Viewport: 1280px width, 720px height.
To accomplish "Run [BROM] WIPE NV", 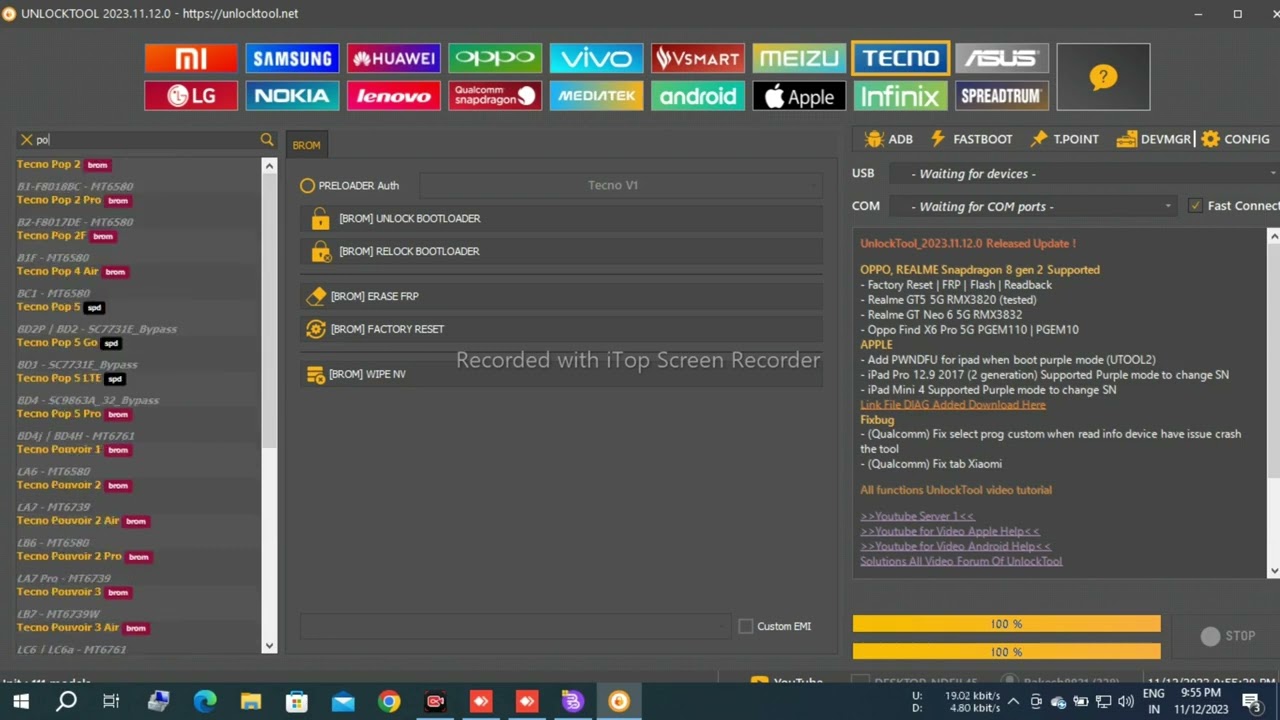I will click(561, 374).
